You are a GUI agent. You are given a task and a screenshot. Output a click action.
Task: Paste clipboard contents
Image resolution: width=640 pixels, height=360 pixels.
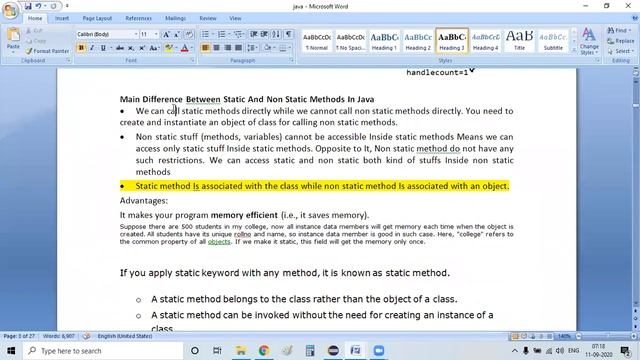click(13, 41)
